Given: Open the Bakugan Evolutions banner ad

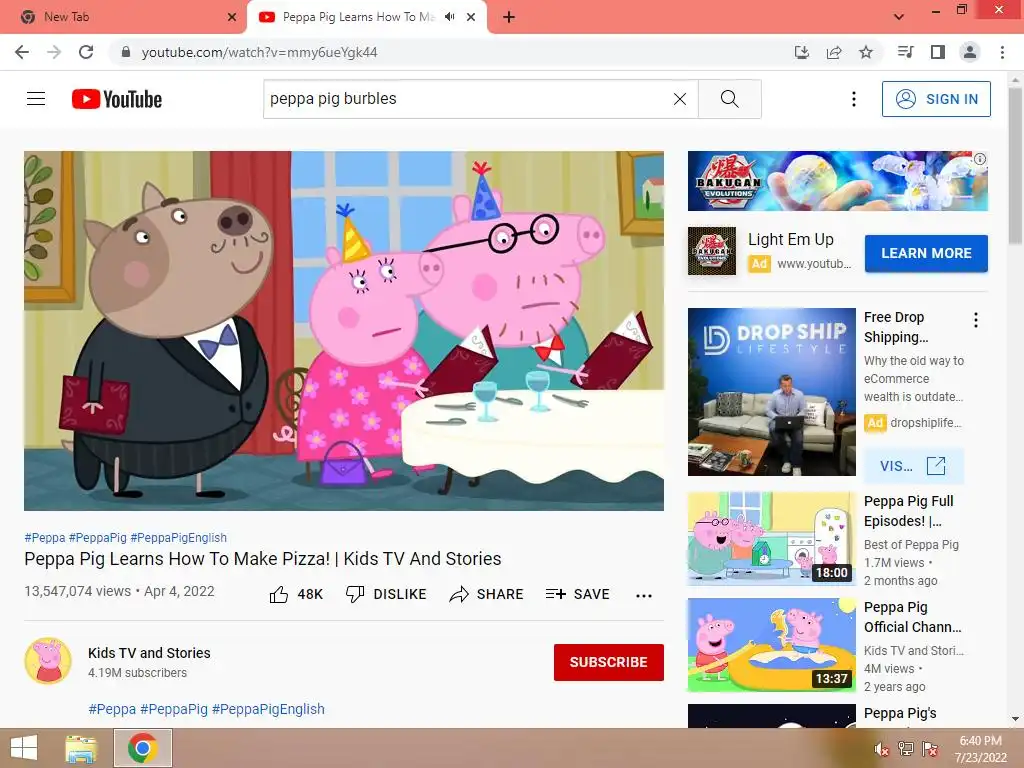Looking at the screenshot, I should (837, 181).
